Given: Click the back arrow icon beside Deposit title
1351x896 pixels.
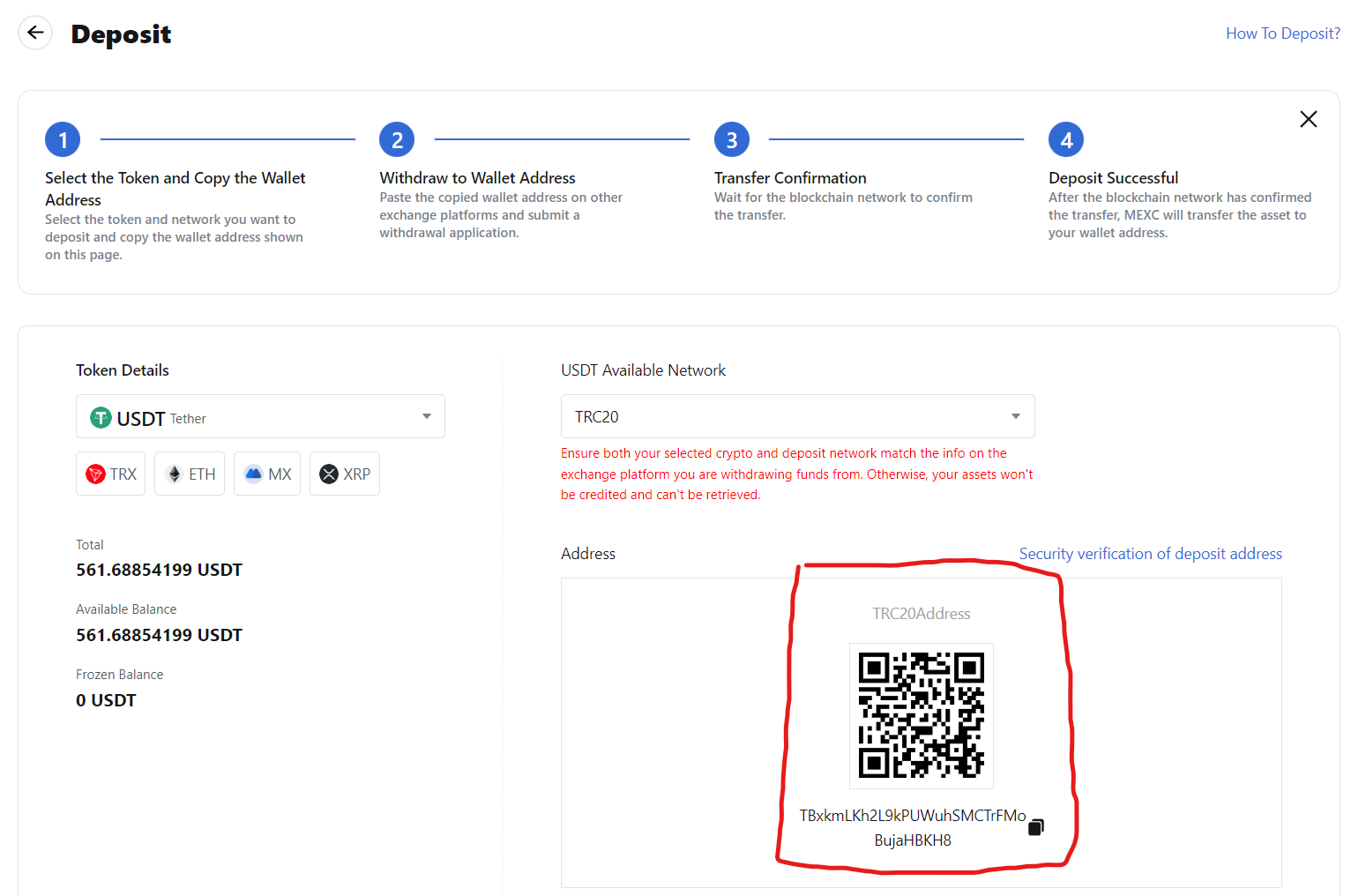Looking at the screenshot, I should (x=34, y=32).
